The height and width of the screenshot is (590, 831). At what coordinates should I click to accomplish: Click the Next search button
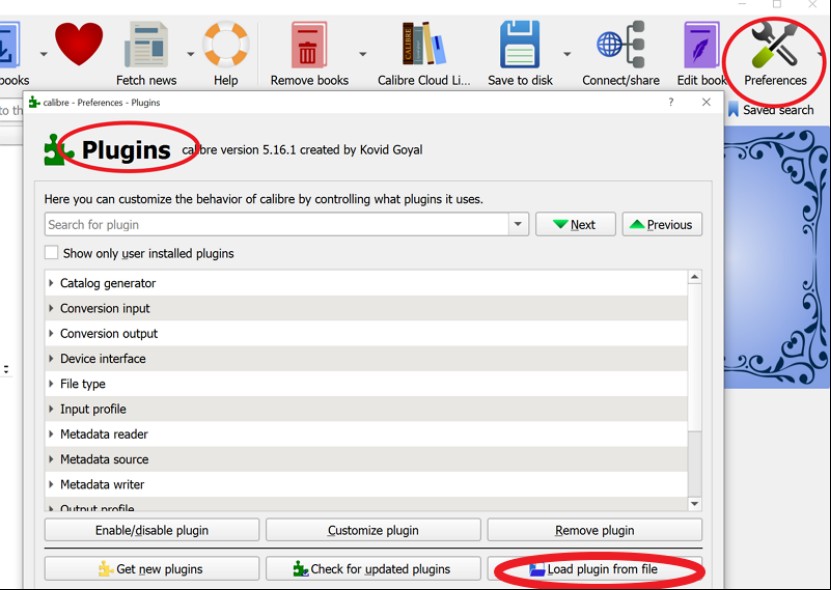tap(576, 224)
